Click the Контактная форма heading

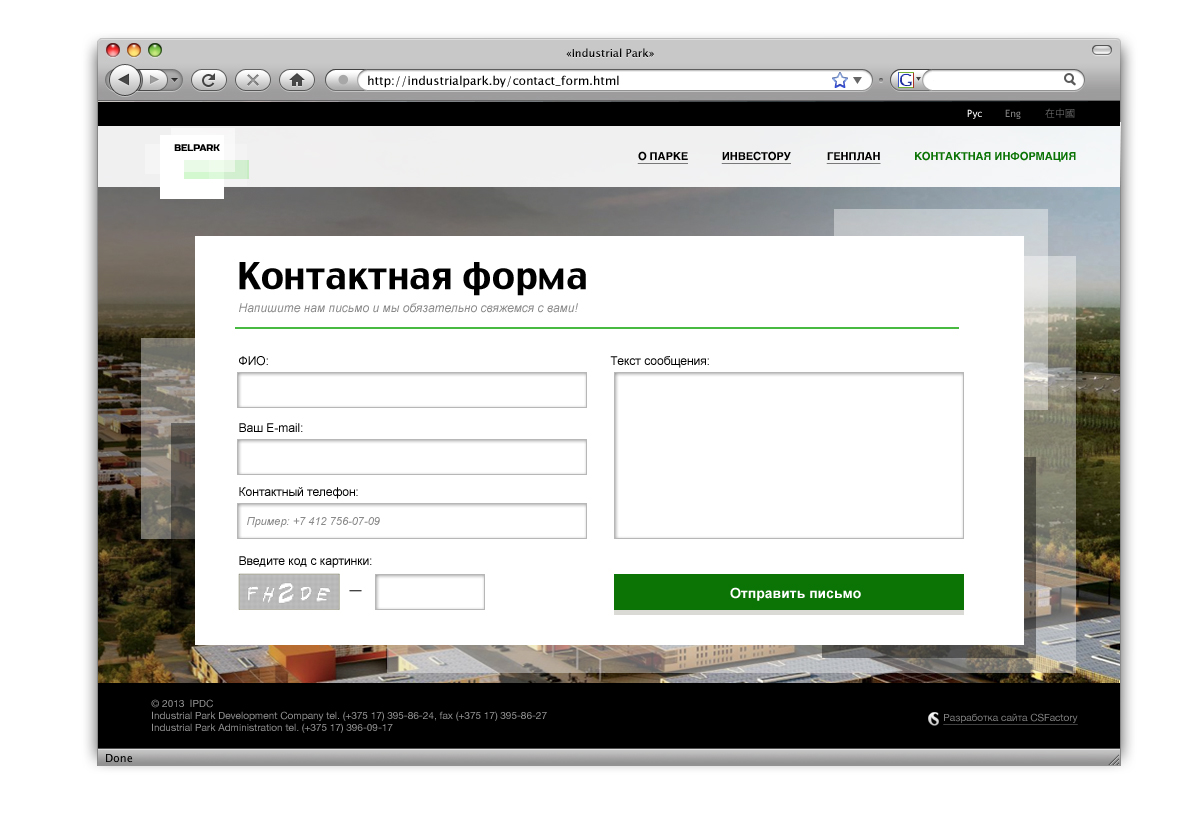pyautogui.click(x=412, y=276)
